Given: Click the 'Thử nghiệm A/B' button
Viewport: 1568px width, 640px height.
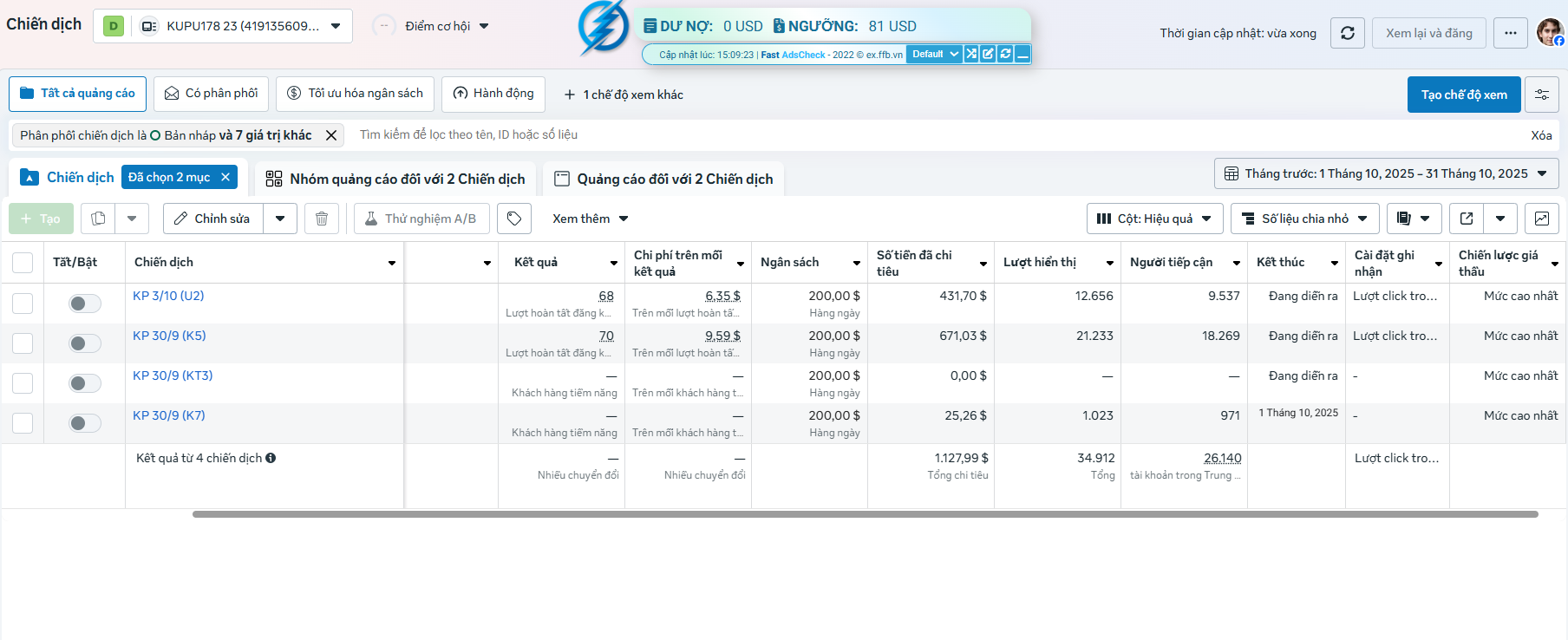Looking at the screenshot, I should click(x=421, y=219).
